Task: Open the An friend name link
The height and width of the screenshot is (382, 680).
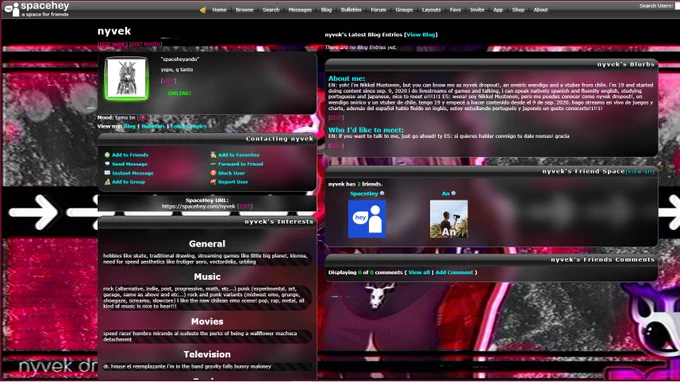Action: tap(445, 194)
